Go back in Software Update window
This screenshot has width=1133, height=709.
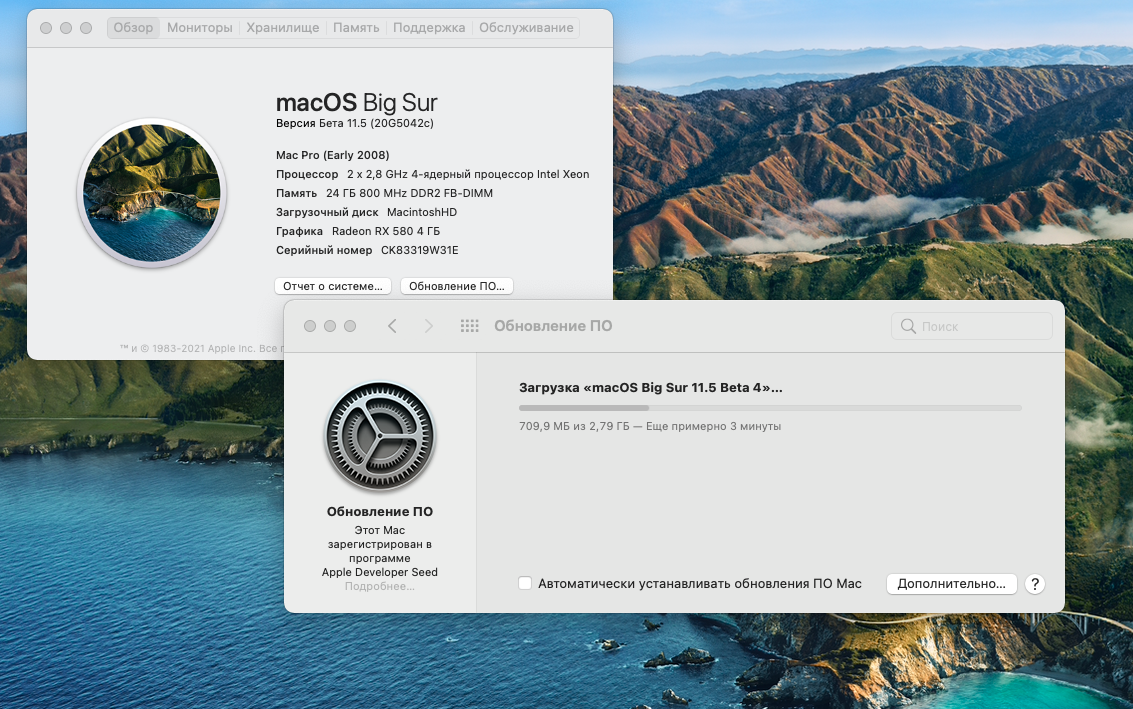[392, 326]
